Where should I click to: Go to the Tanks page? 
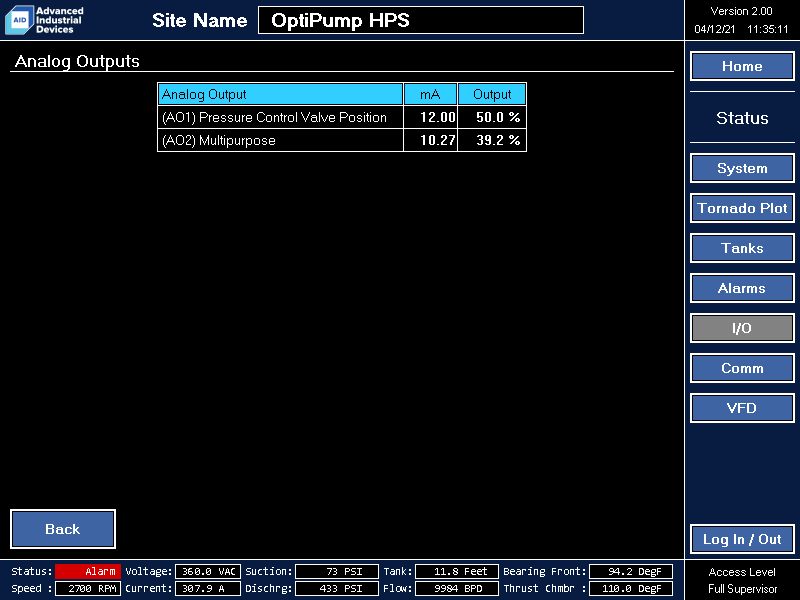pos(742,248)
